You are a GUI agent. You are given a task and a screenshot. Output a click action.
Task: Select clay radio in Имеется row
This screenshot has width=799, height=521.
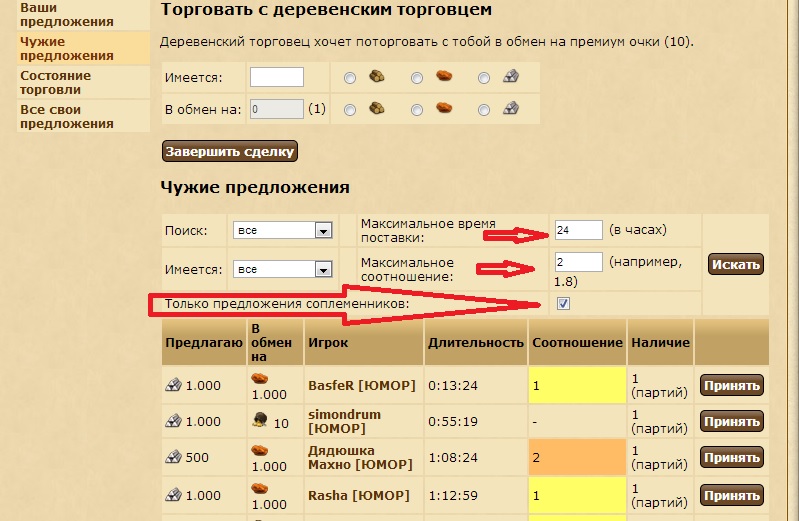(417, 78)
